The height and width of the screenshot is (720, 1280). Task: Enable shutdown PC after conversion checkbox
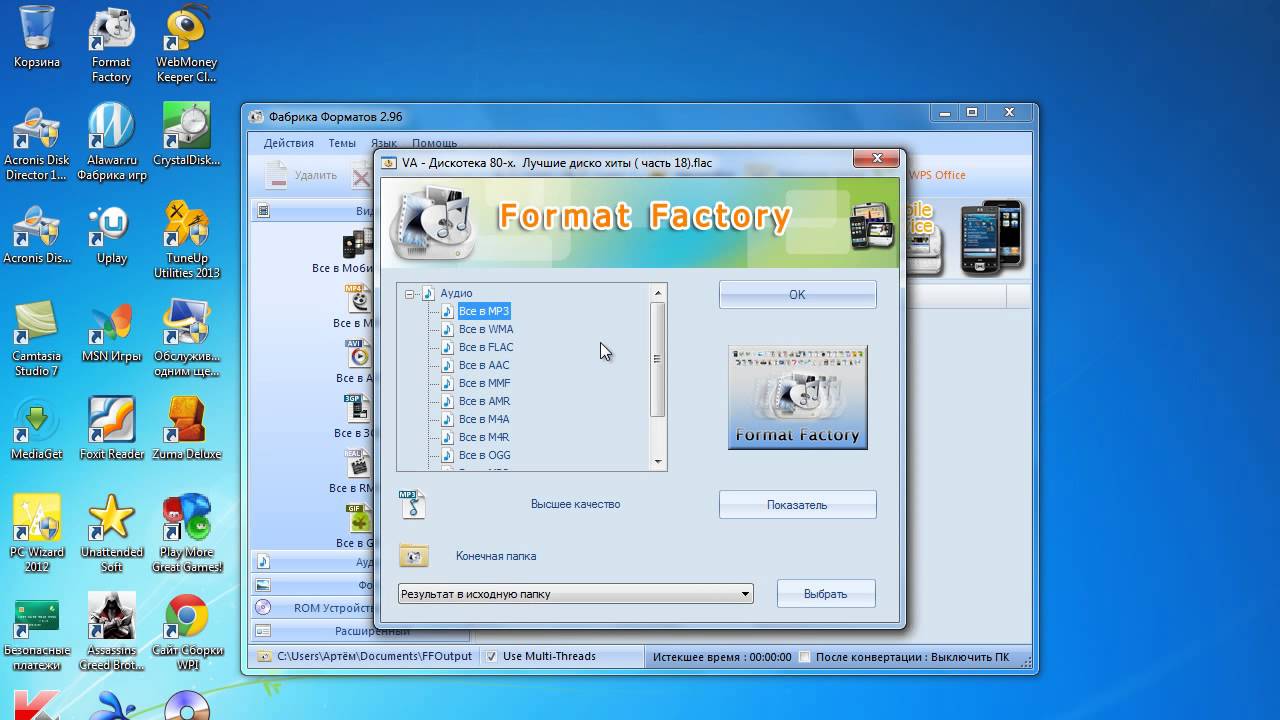pyautogui.click(x=803, y=657)
